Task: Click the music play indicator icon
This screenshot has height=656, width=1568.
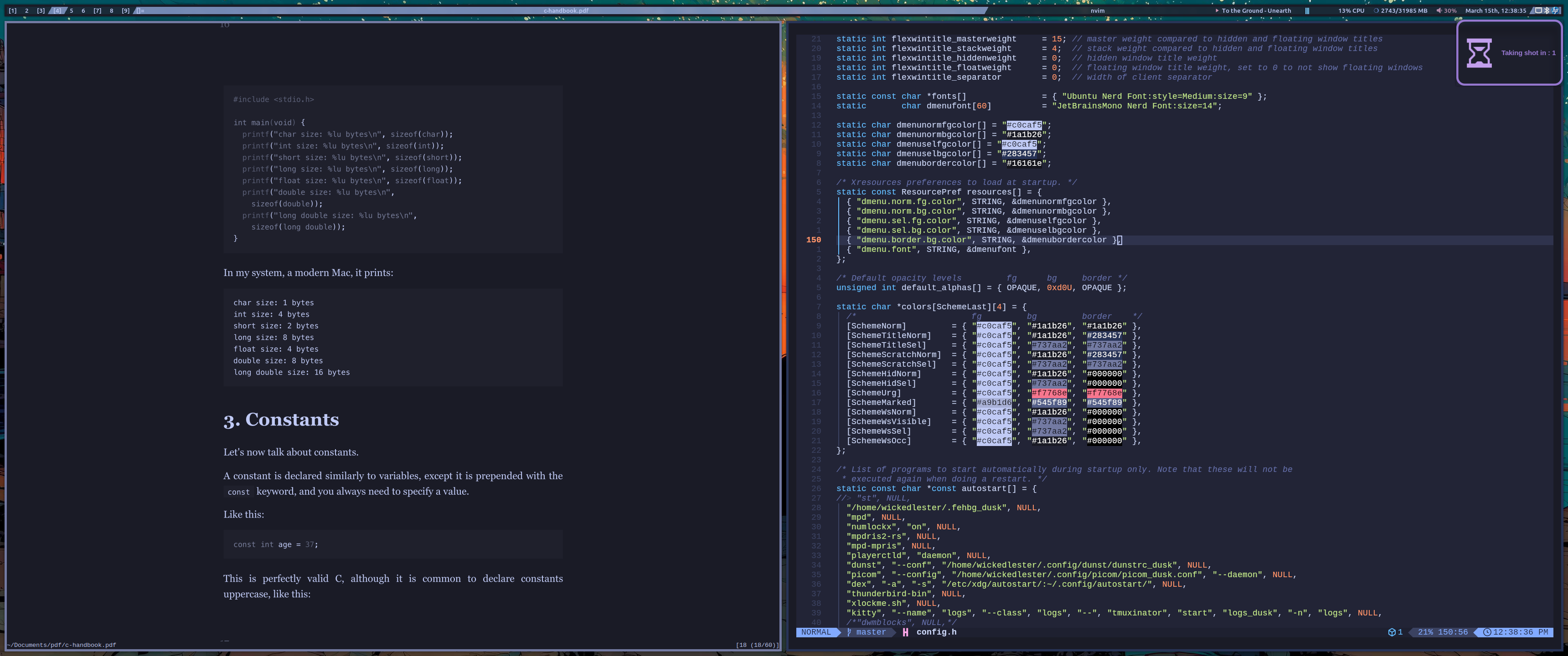Action: (x=1217, y=10)
